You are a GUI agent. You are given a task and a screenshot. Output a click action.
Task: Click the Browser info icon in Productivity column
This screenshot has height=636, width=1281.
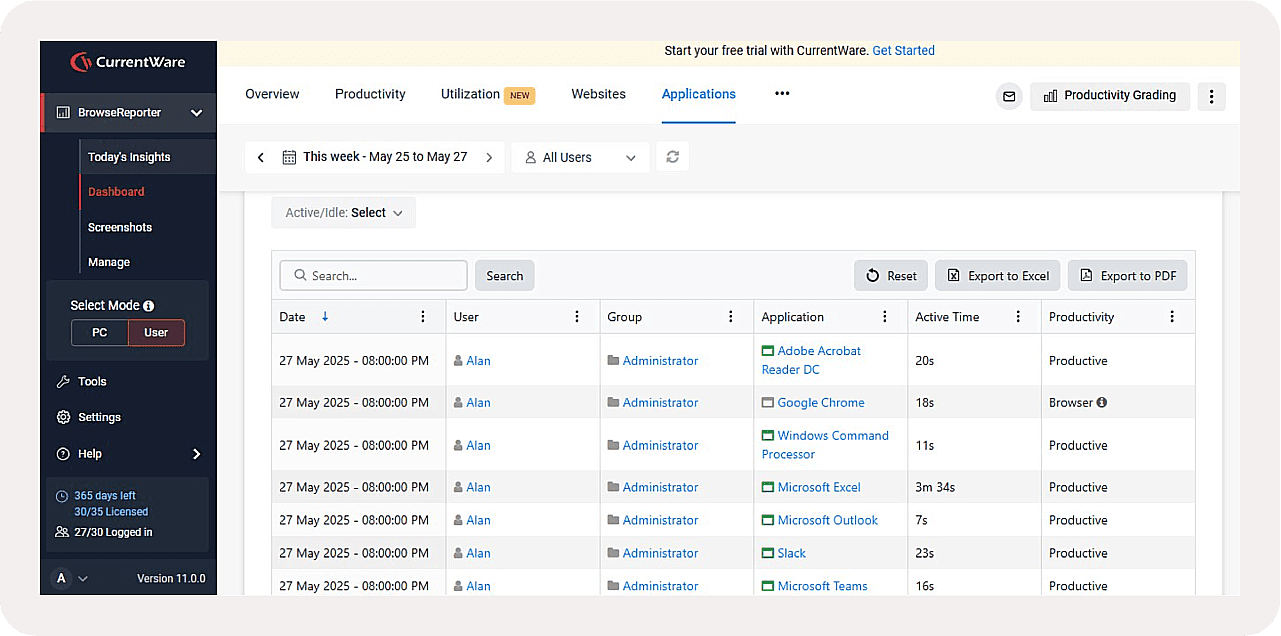(x=1101, y=403)
